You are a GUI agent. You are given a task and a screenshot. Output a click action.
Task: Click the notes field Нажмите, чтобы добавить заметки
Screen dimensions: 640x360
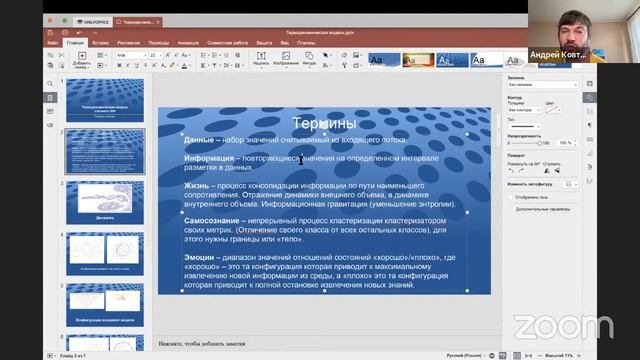point(202,344)
